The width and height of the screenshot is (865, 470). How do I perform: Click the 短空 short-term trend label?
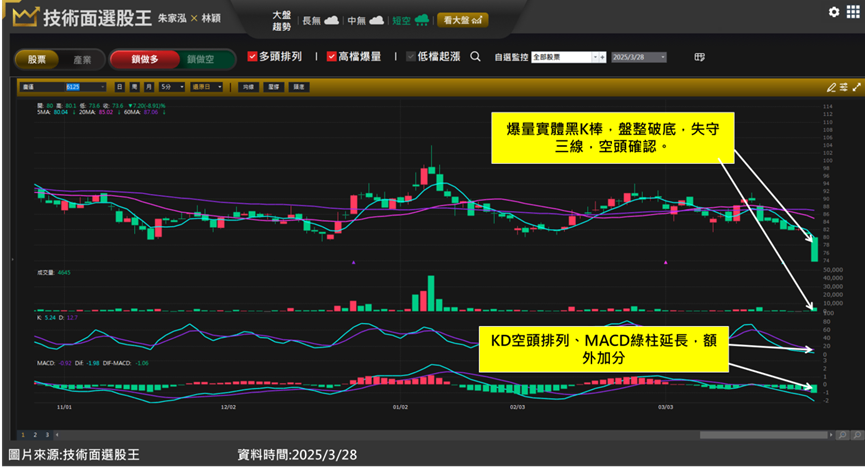[402, 20]
